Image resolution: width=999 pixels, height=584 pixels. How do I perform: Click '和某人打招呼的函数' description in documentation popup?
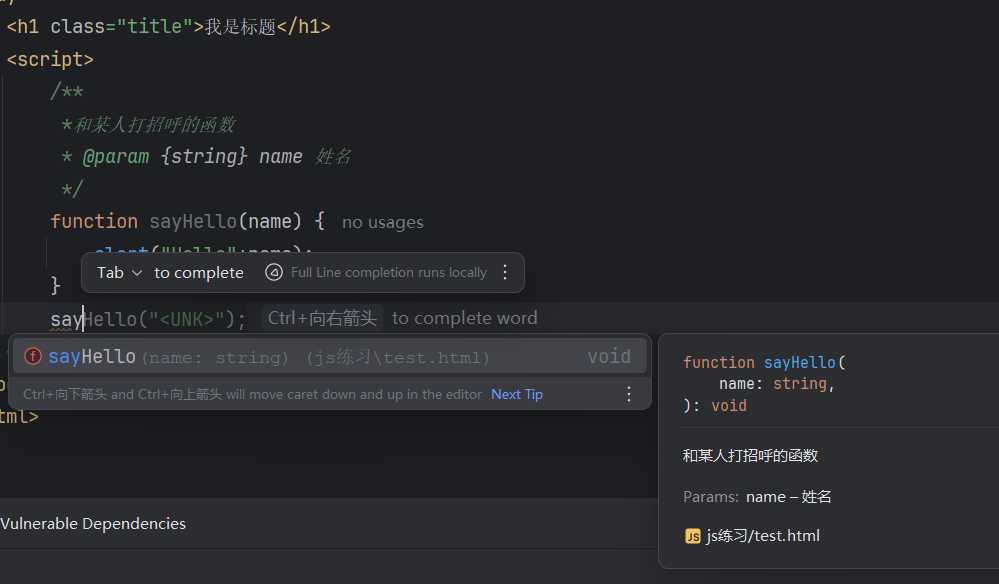point(751,455)
